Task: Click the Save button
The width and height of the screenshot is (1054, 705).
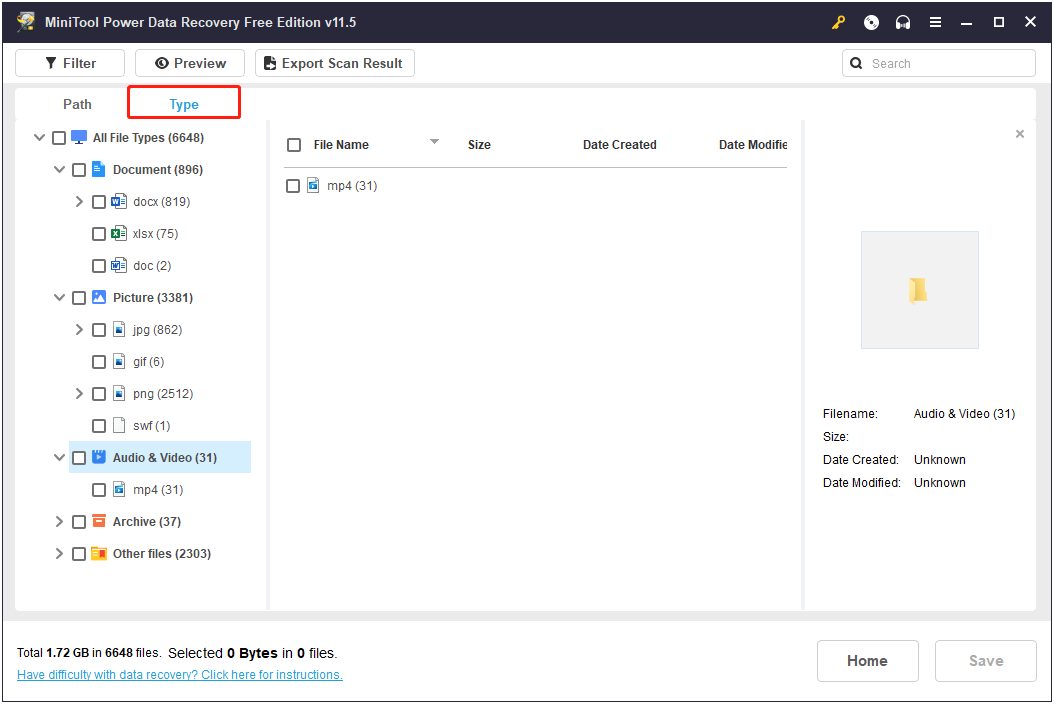Action: 985,661
